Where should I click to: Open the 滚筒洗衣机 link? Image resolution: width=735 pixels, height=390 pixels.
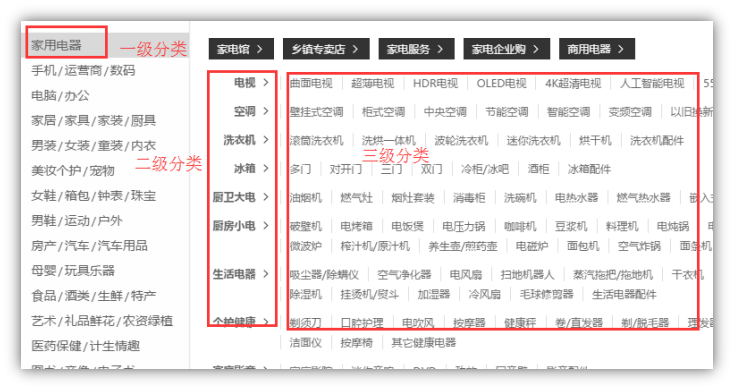pyautogui.click(x=316, y=141)
